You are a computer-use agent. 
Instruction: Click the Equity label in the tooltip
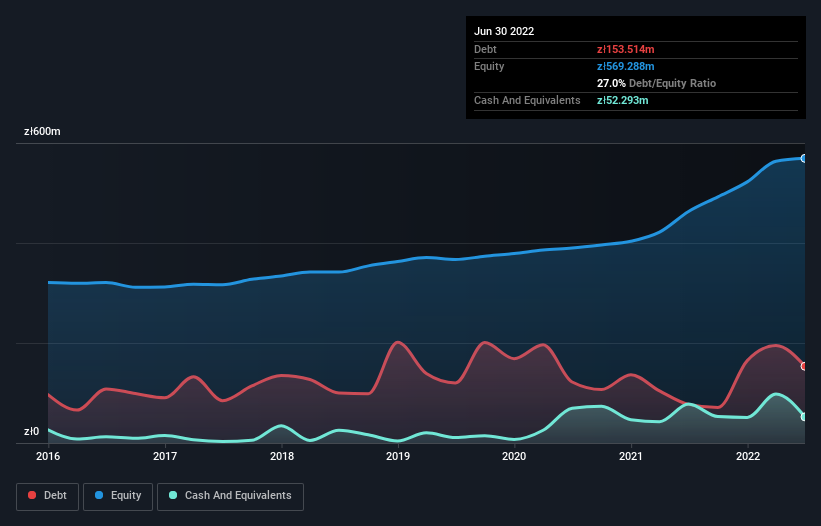click(489, 66)
